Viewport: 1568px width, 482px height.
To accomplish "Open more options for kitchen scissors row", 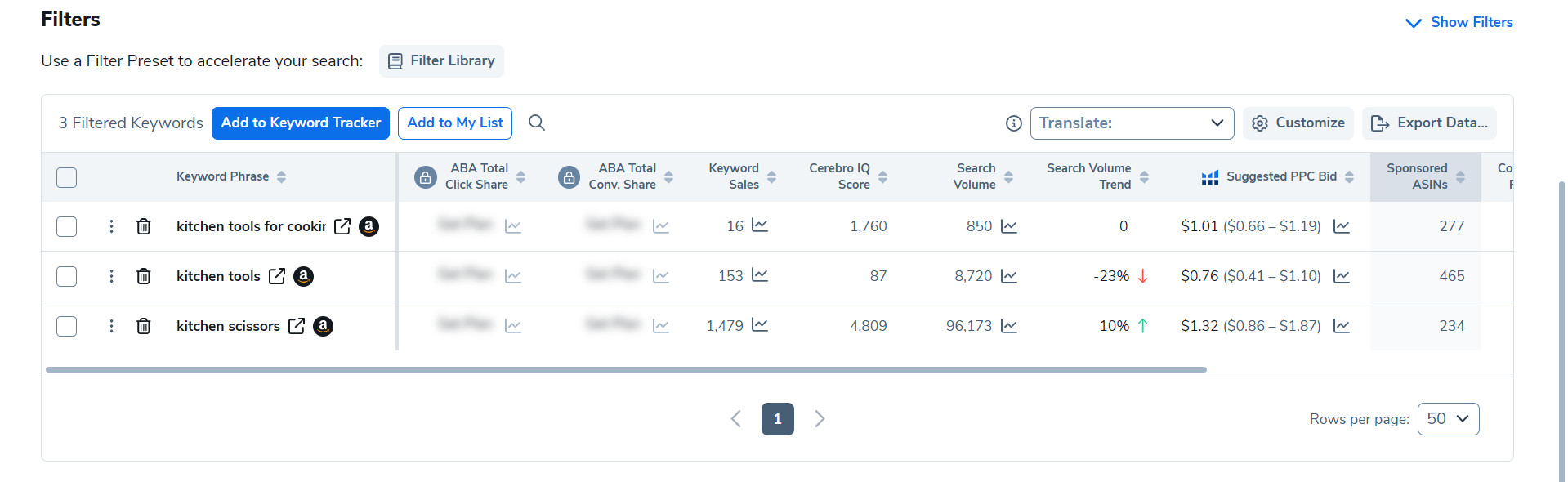I will pyautogui.click(x=111, y=326).
